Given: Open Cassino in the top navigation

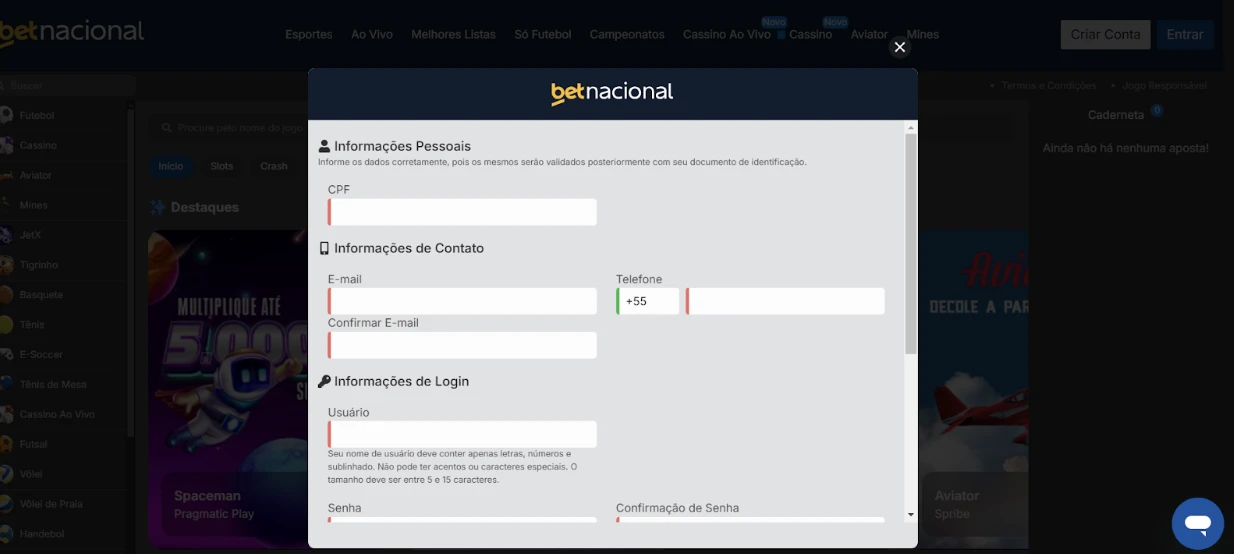Looking at the screenshot, I should point(810,34).
